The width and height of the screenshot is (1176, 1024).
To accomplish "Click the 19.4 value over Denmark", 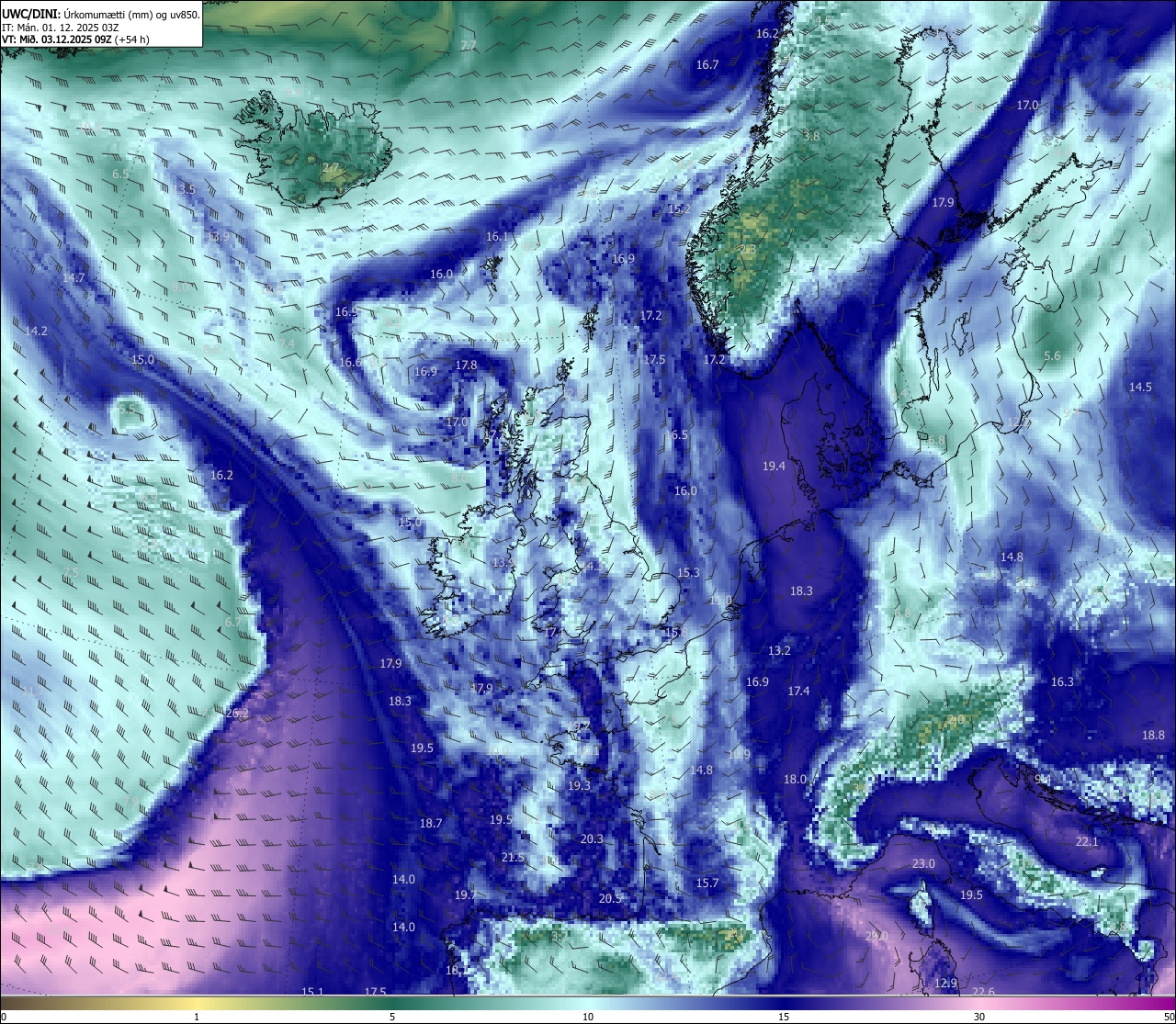I will (774, 467).
